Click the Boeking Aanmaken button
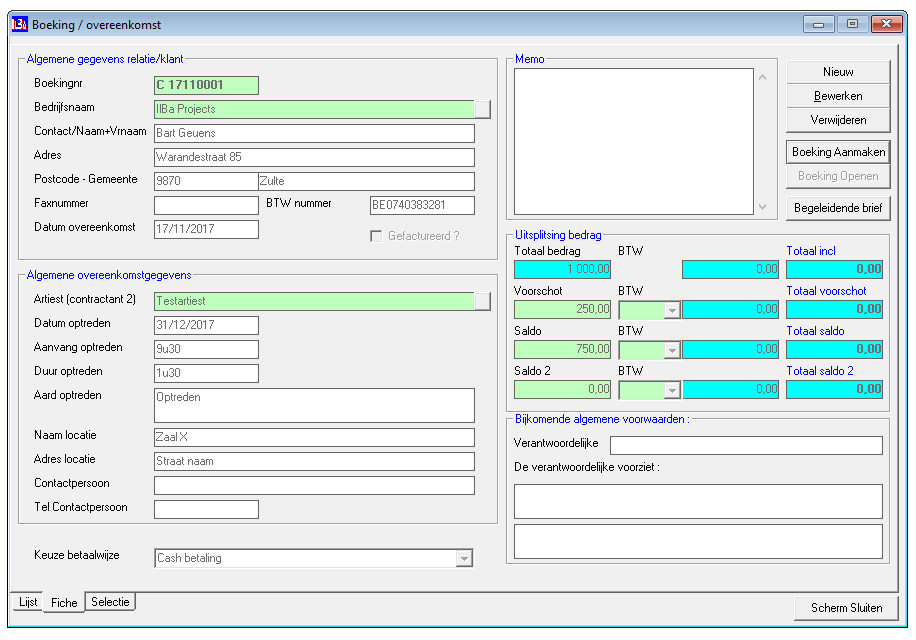 (838, 152)
